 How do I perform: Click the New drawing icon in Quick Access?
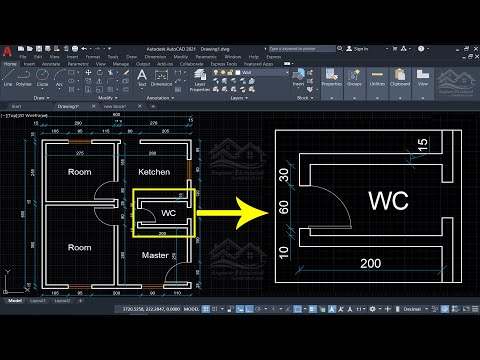(21, 49)
